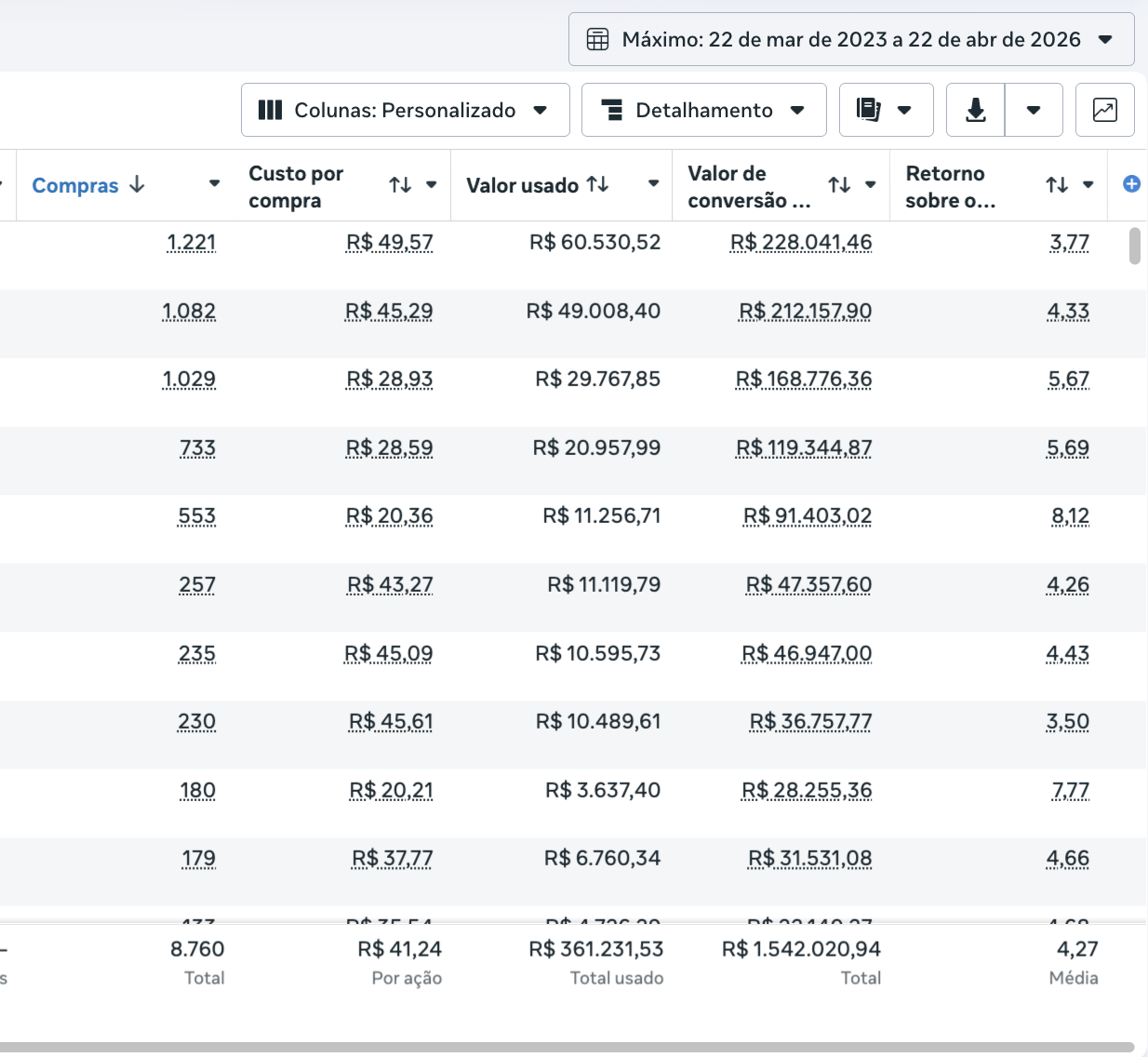Open the Colunas: Personalizado dropdown

(x=405, y=110)
